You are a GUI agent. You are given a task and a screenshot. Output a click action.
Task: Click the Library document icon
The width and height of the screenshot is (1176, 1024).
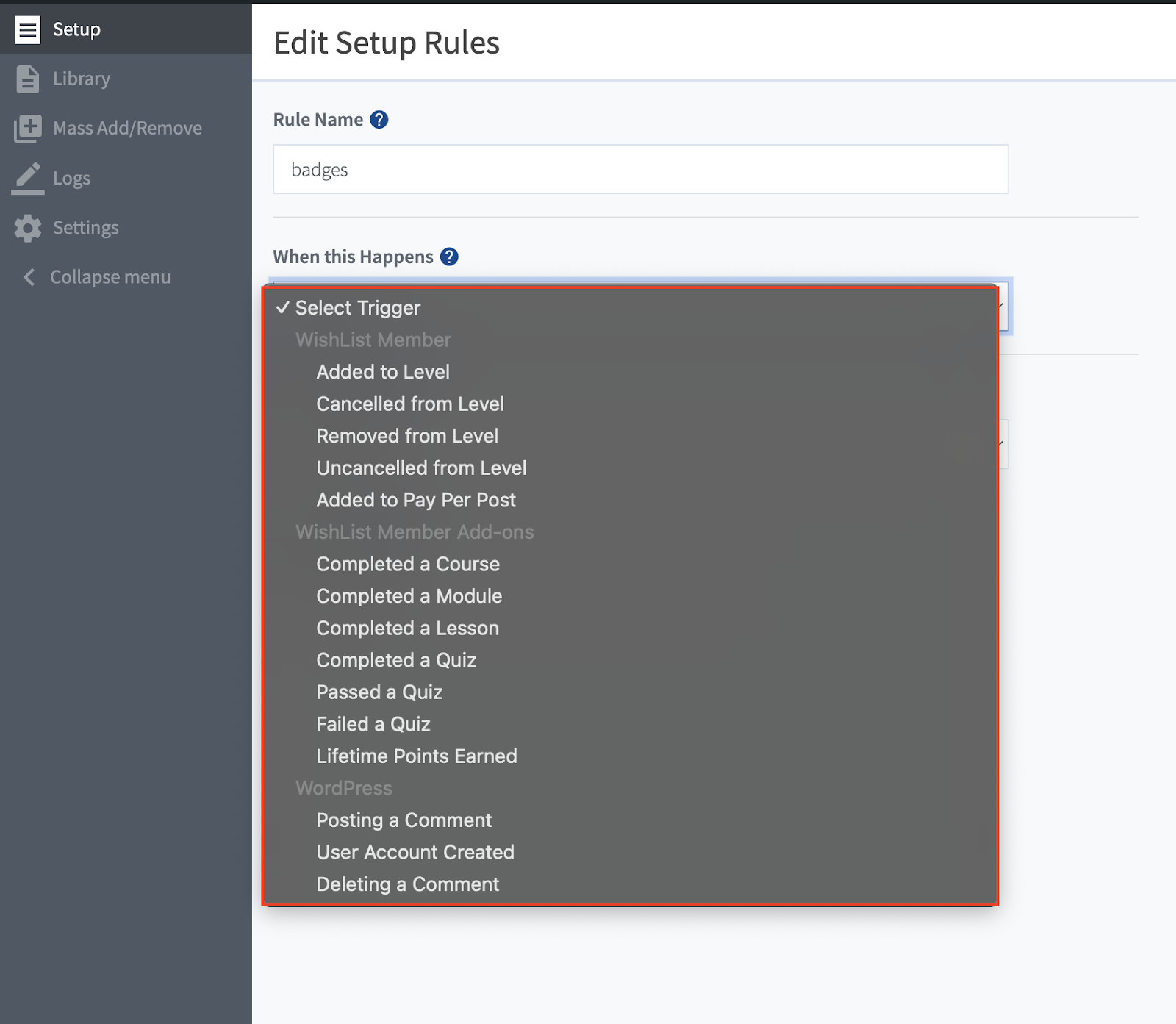[28, 79]
